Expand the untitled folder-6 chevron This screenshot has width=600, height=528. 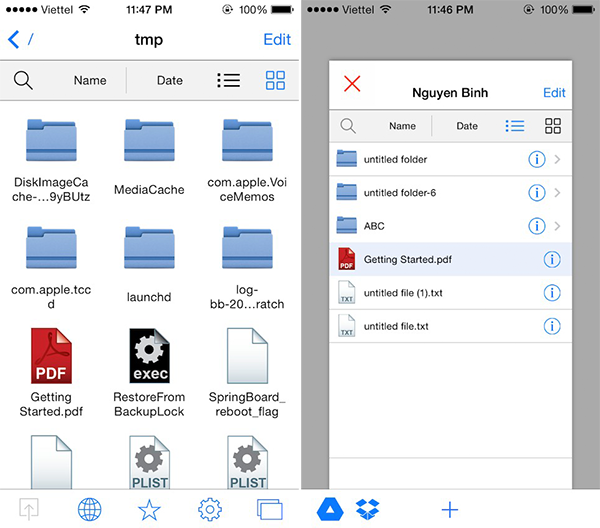point(558,193)
